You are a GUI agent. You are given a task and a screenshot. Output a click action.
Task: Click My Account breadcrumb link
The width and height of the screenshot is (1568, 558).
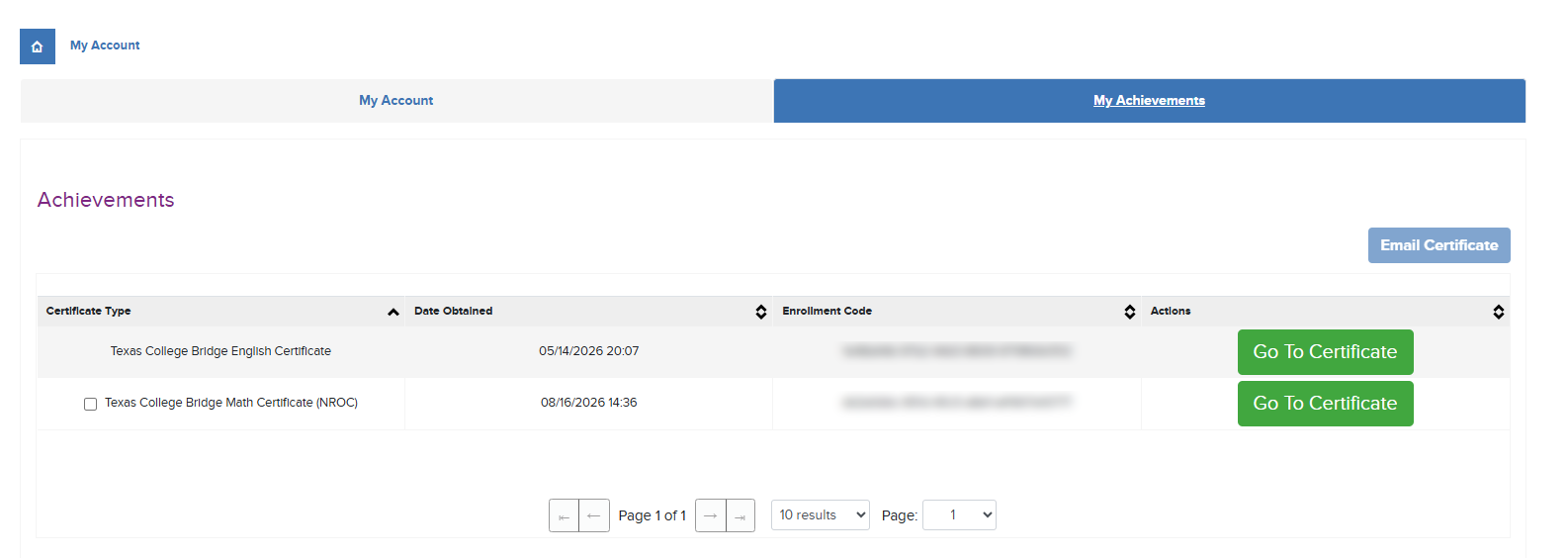pyautogui.click(x=105, y=46)
